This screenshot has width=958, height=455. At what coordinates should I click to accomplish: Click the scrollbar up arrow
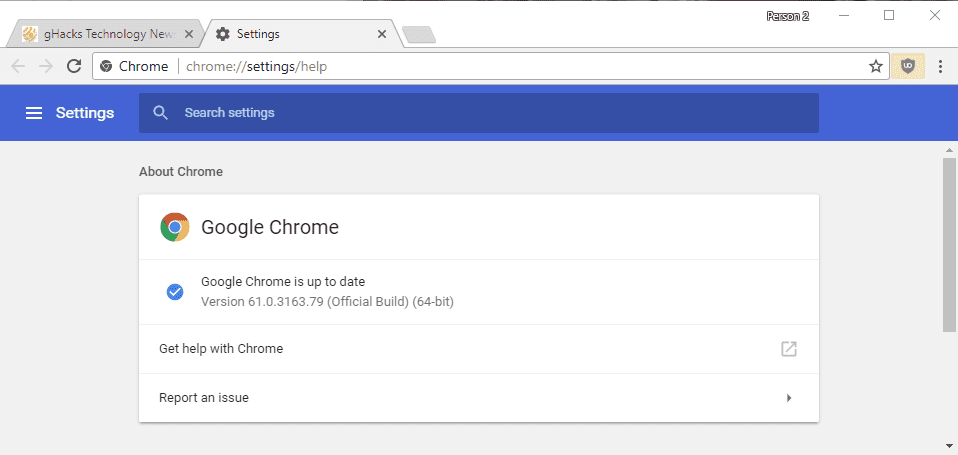(948, 150)
